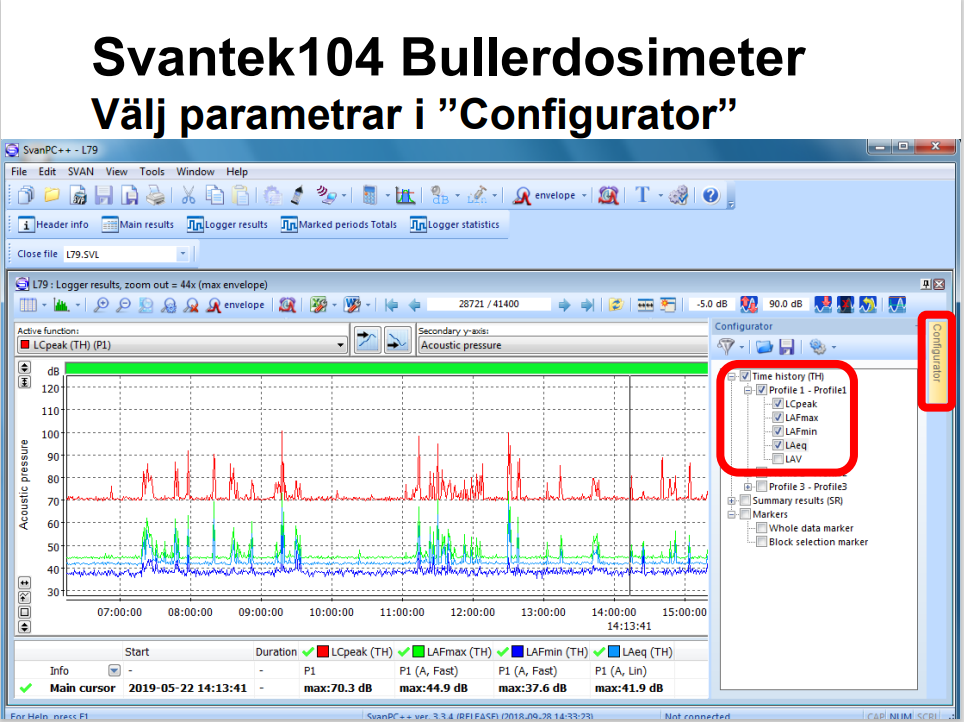This screenshot has width=964, height=722.
Task: Click the Logger statistics button
Action: (454, 225)
